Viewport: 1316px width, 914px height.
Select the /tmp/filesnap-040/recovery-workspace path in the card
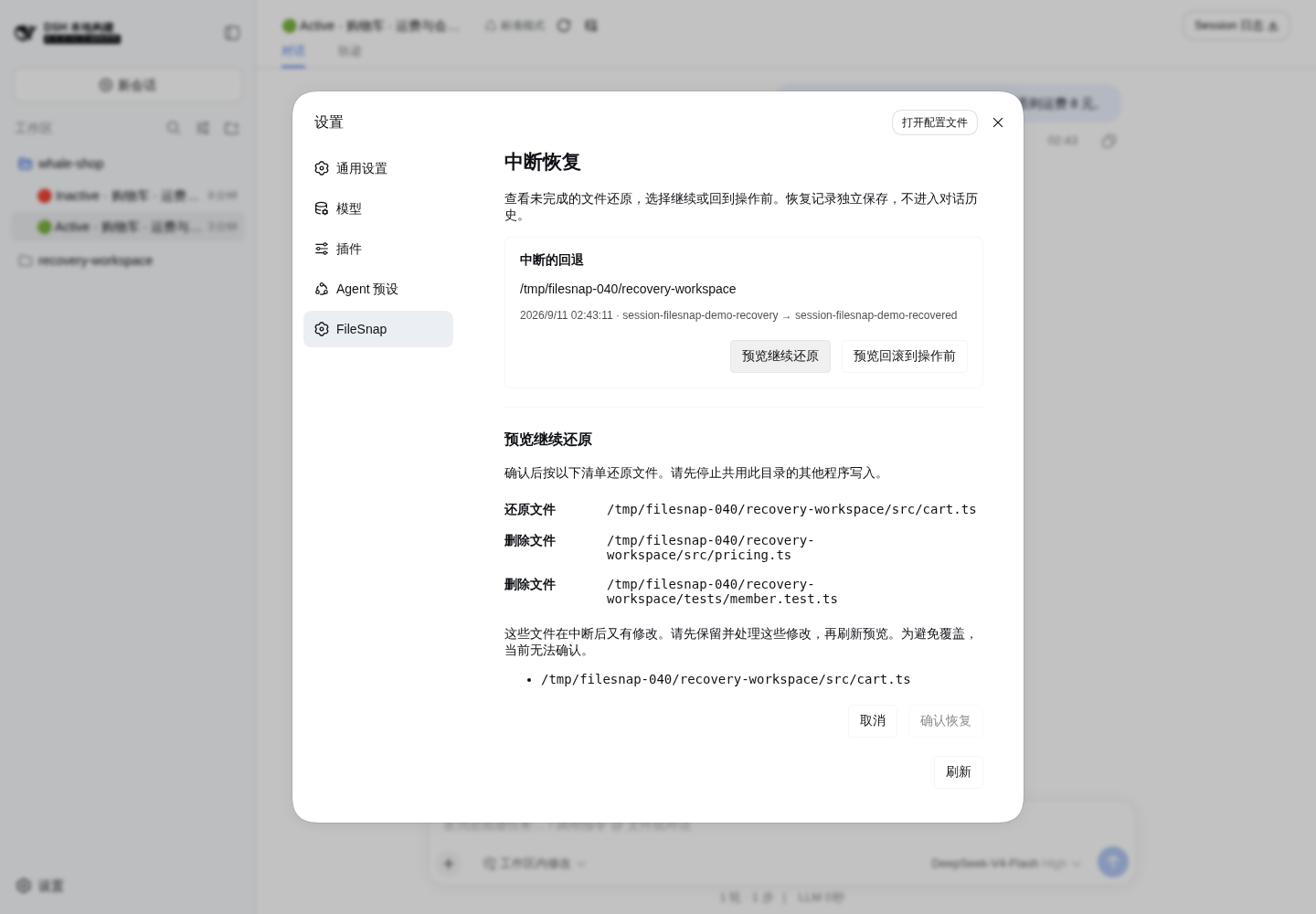628,289
